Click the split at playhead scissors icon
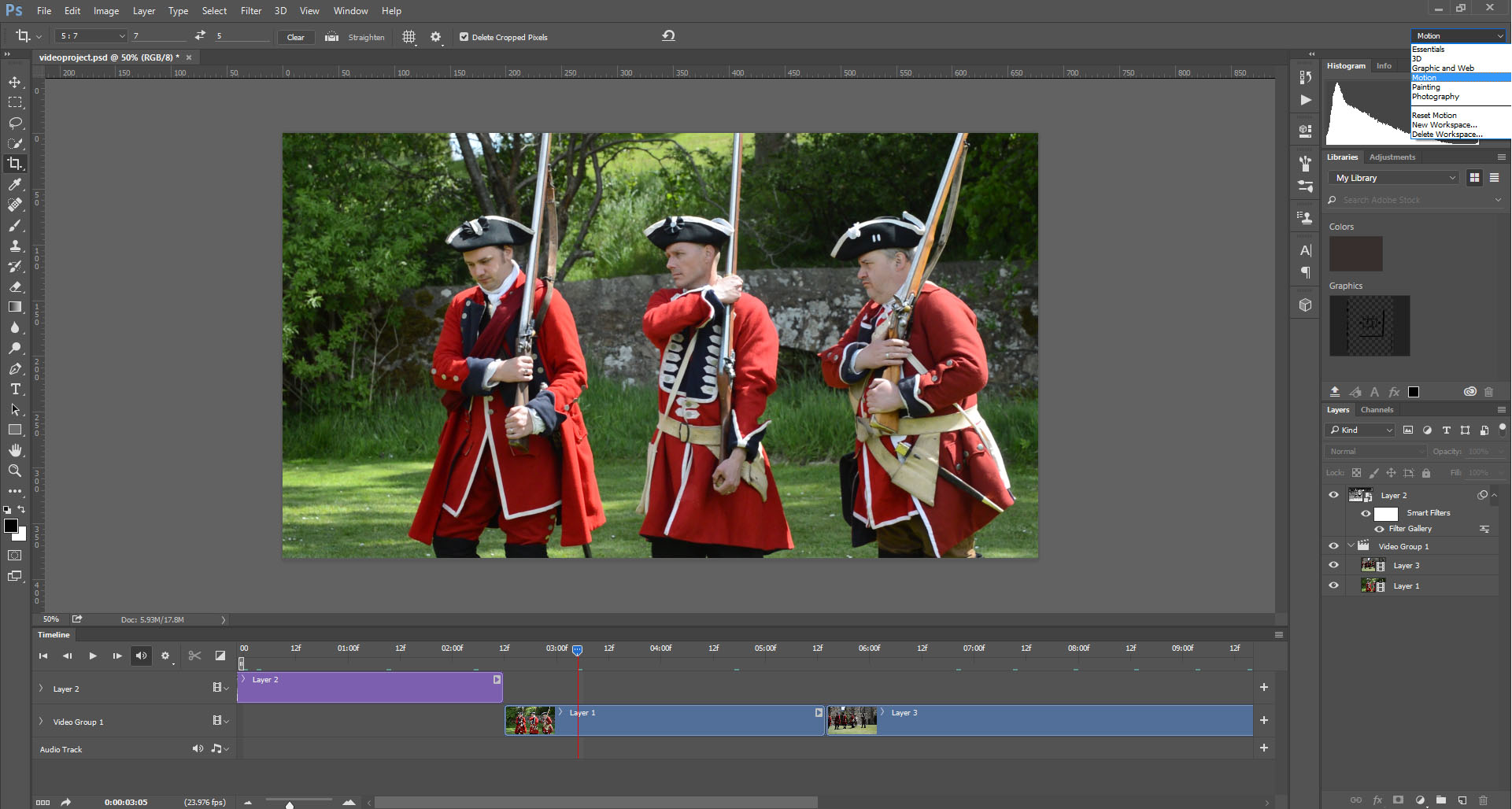Viewport: 1512px width, 809px height. pyautogui.click(x=194, y=656)
